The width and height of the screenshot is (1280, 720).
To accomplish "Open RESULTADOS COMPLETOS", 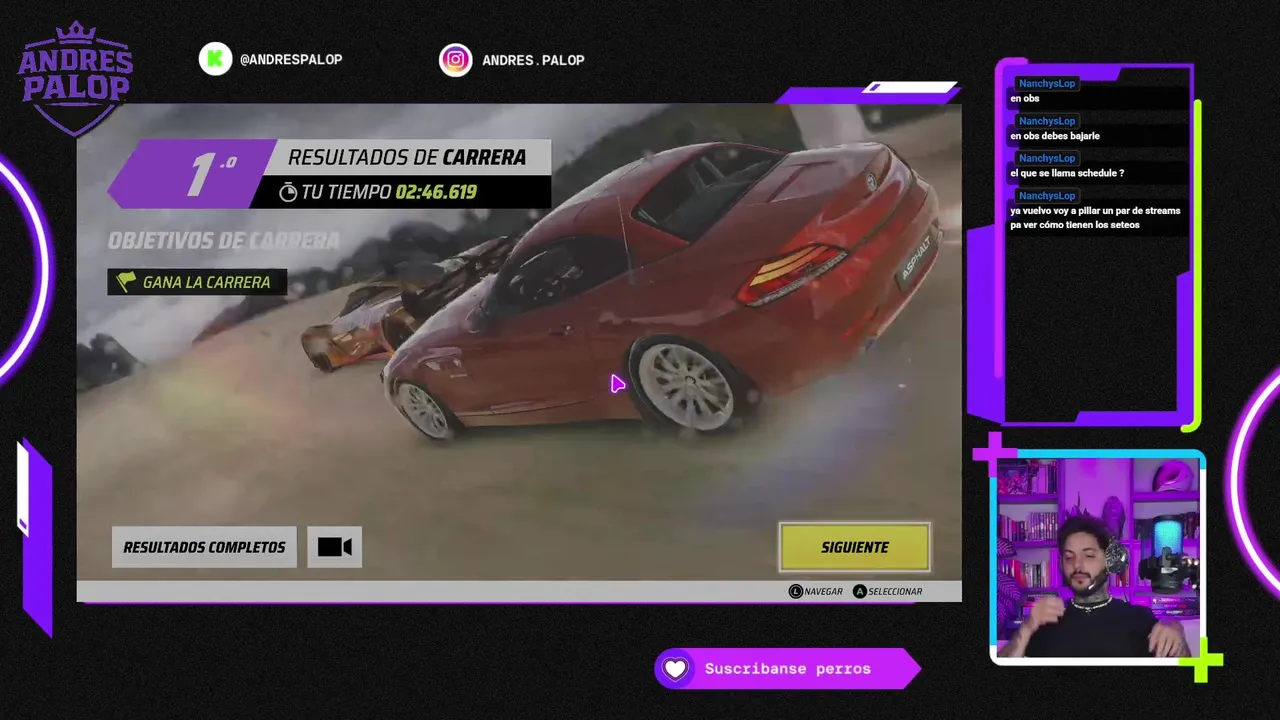I will coord(204,547).
